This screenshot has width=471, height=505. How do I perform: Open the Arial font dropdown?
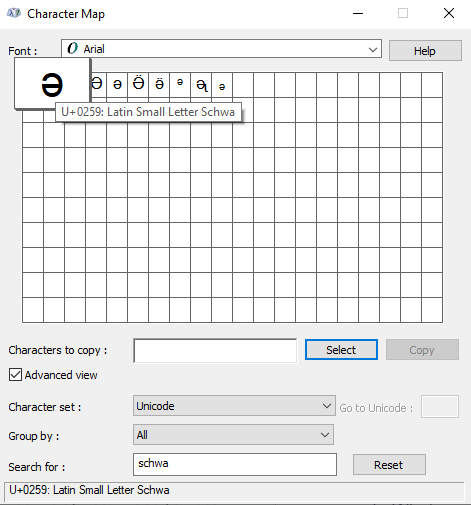(x=221, y=49)
